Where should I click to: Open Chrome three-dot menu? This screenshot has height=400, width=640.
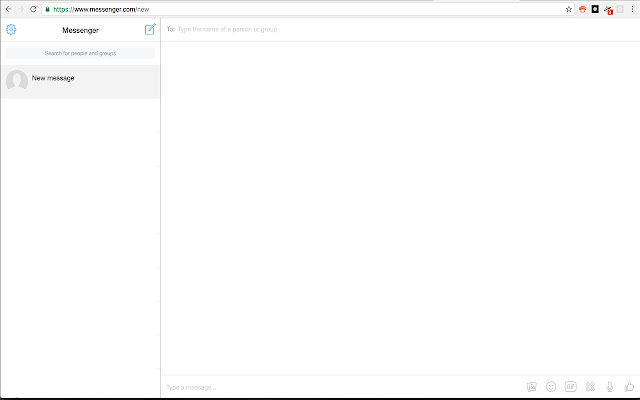click(x=632, y=9)
